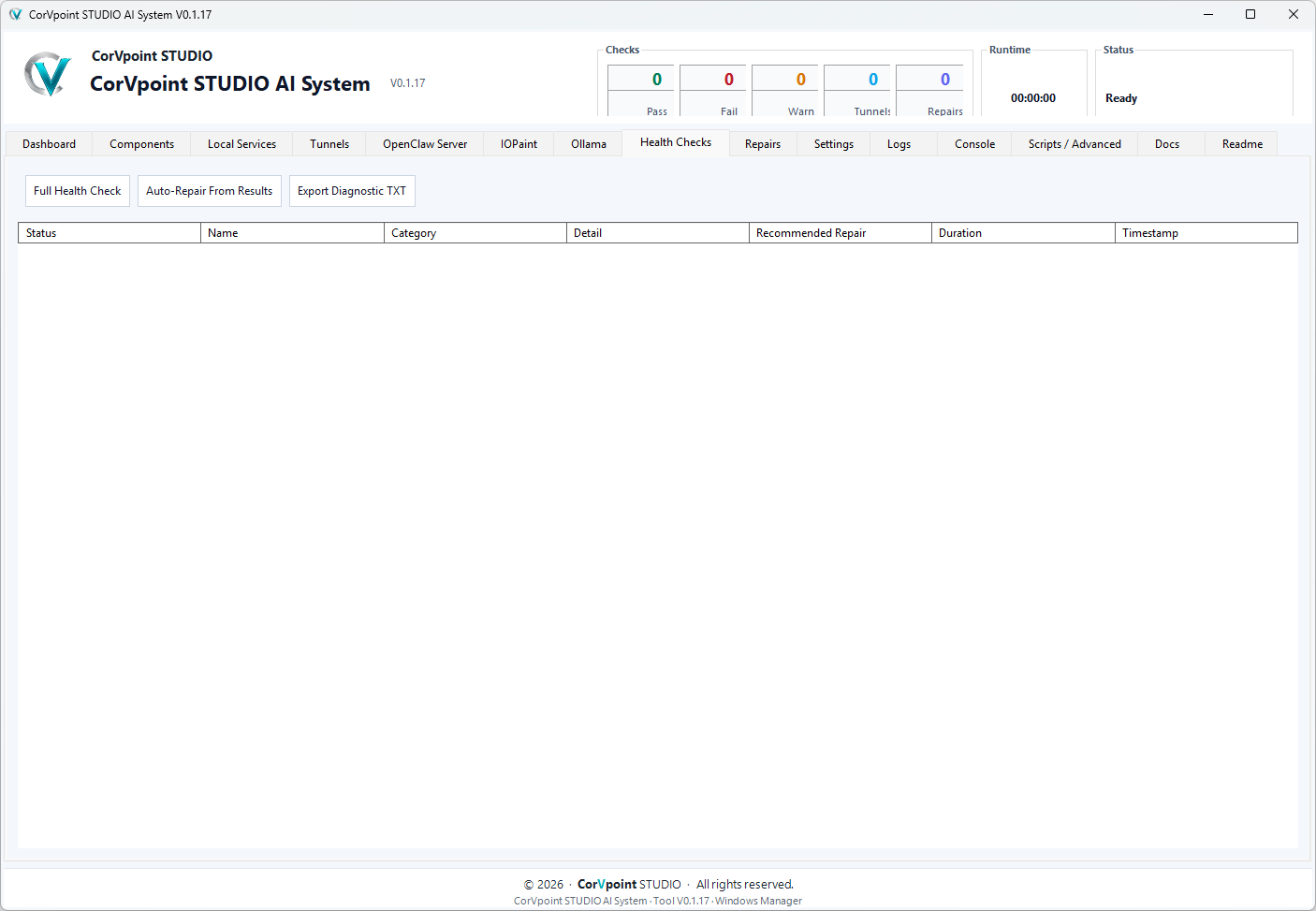This screenshot has height=911, width=1316.
Task: Close the CorVpoint window
Action: pos(1294,14)
